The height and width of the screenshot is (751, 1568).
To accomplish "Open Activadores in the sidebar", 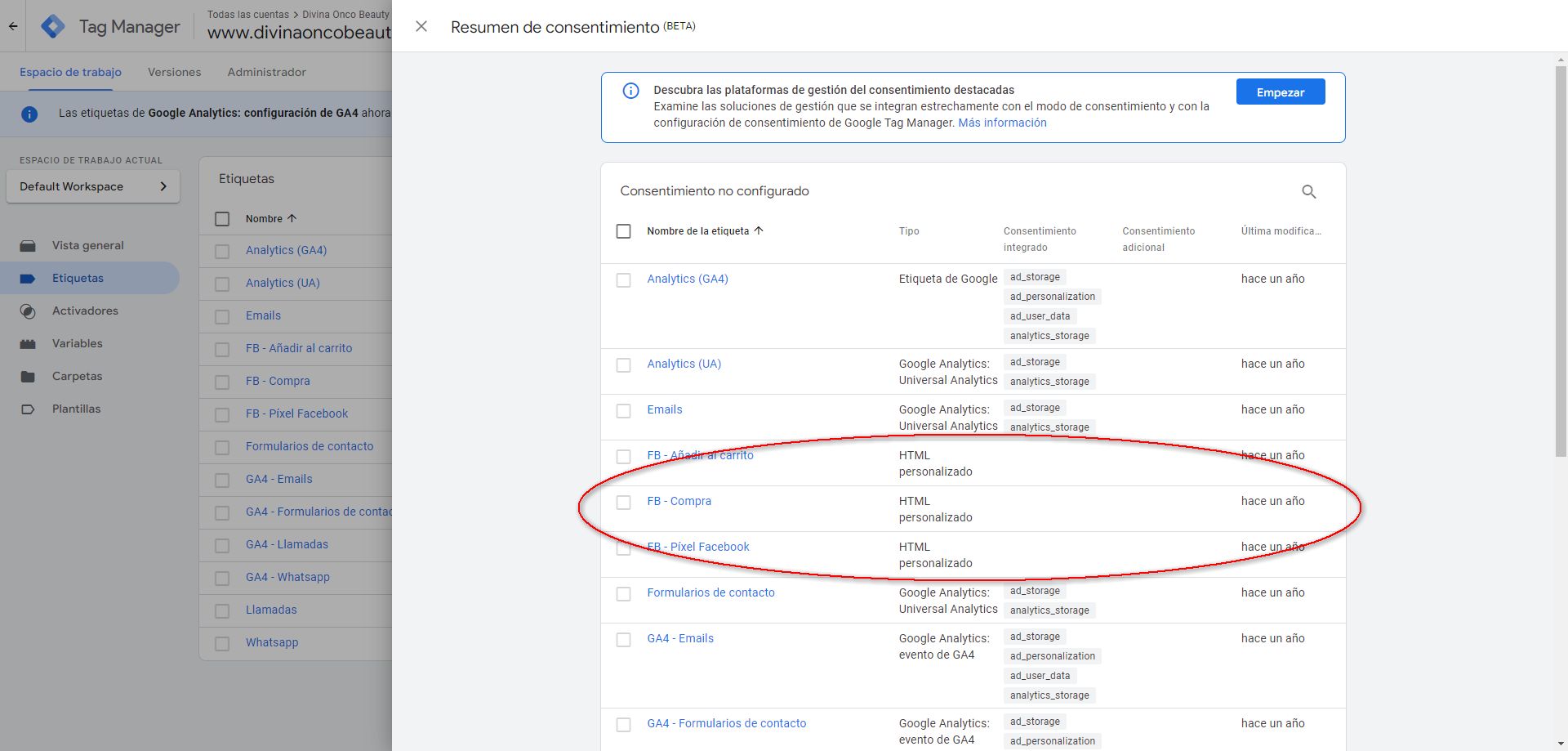I will tap(85, 311).
